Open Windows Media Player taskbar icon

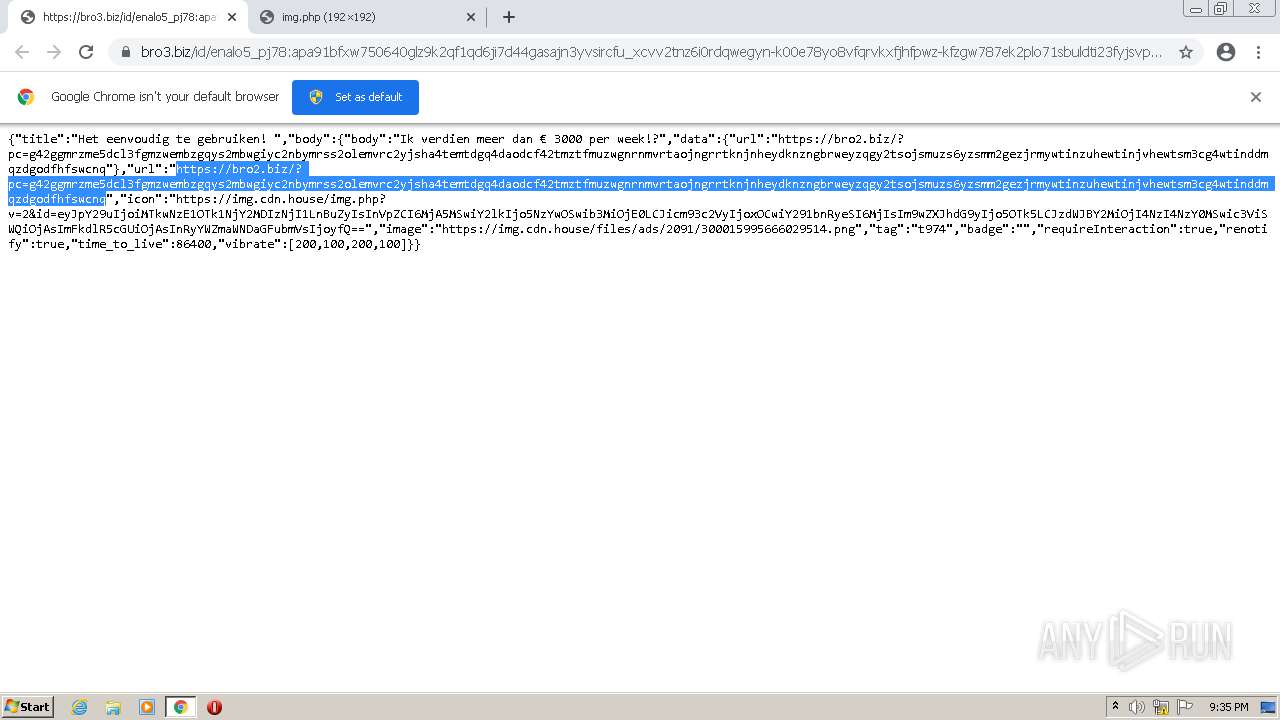147,707
